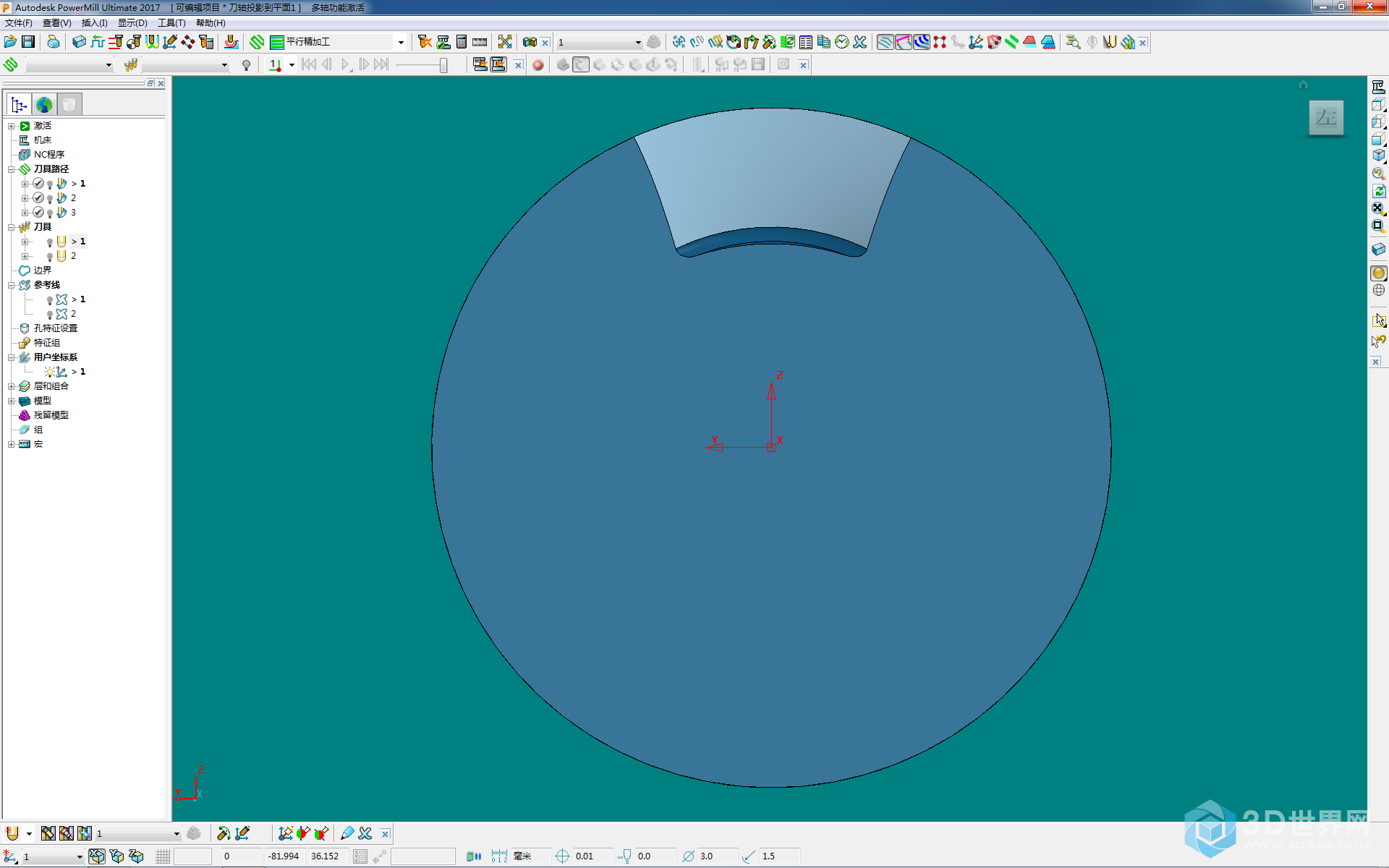Expand the 层和组合 tree node

(x=12, y=386)
